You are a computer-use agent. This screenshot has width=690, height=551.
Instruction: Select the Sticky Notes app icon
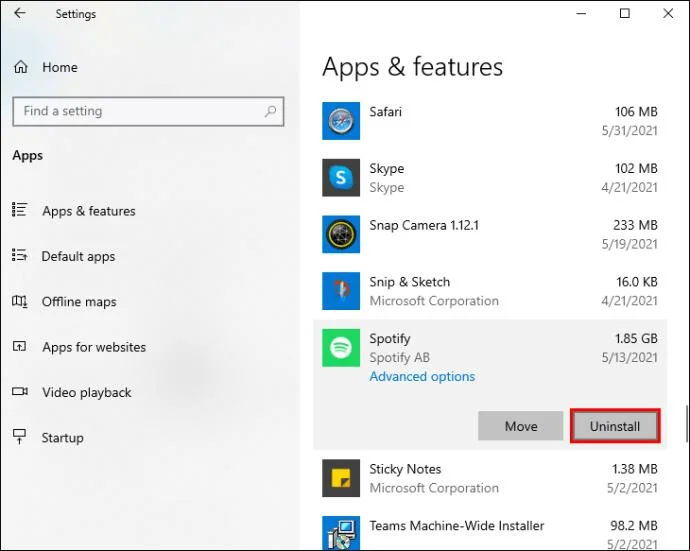pos(341,478)
